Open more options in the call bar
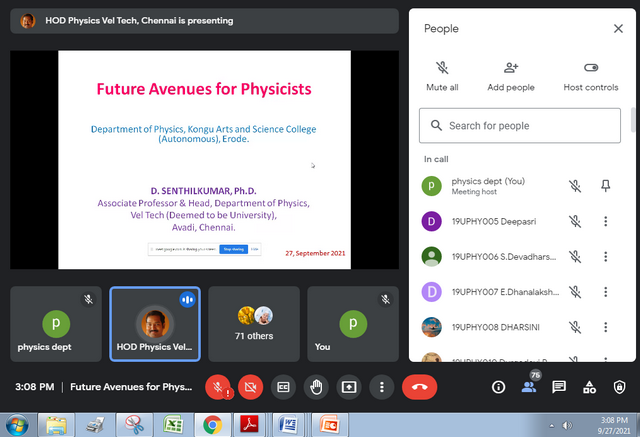640x437 pixels. click(x=381, y=386)
